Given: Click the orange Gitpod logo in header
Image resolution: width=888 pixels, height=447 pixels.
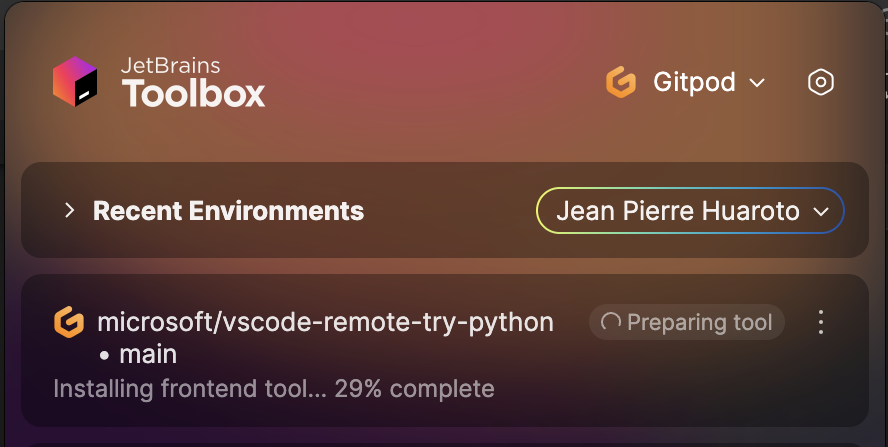Looking at the screenshot, I should point(621,82).
